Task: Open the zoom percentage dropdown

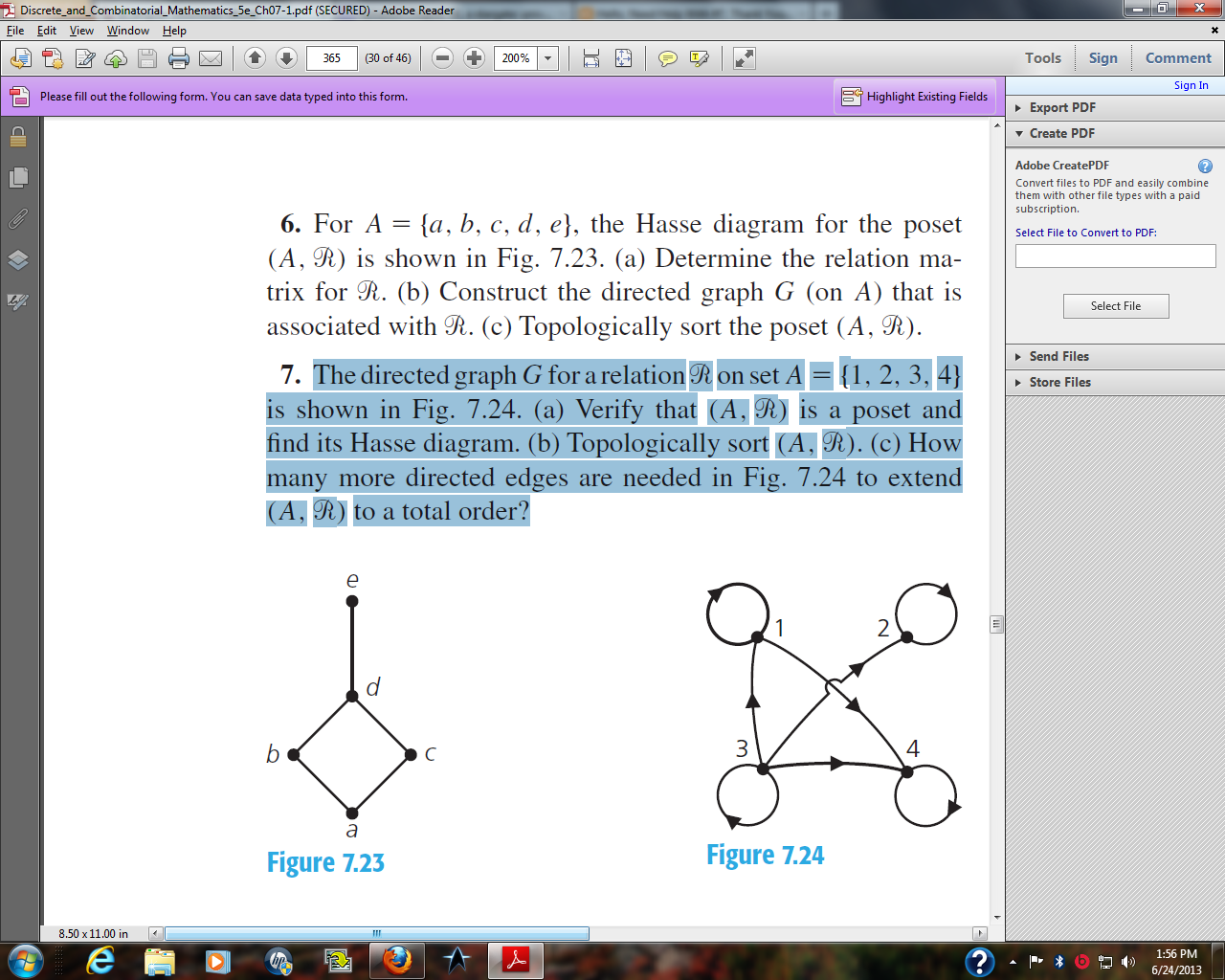Action: 546,57
